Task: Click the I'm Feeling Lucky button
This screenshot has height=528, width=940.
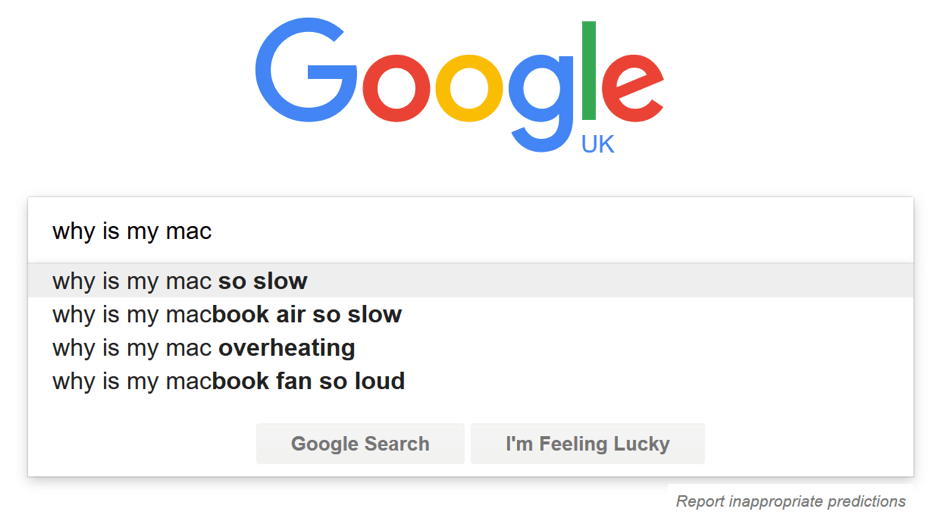Action: point(588,443)
